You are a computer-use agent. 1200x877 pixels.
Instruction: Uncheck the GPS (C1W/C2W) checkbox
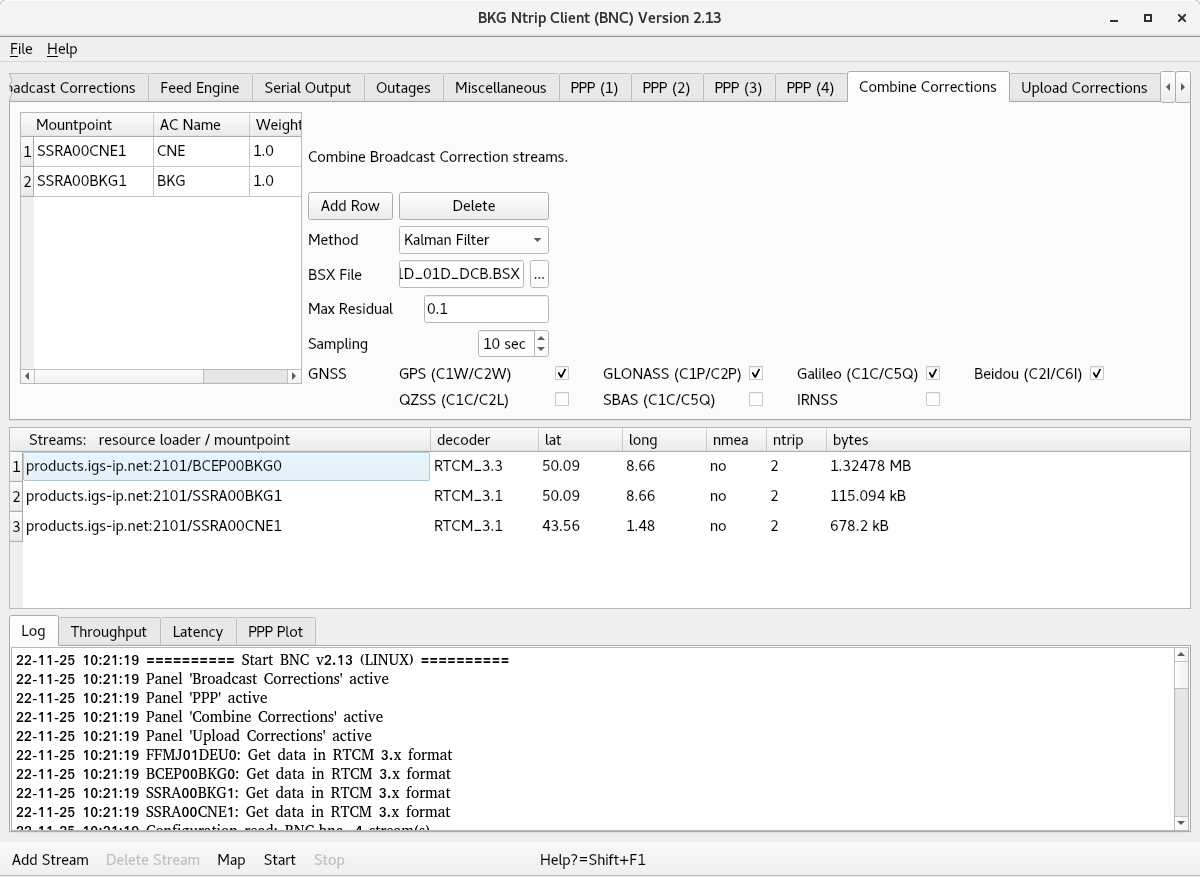point(562,374)
